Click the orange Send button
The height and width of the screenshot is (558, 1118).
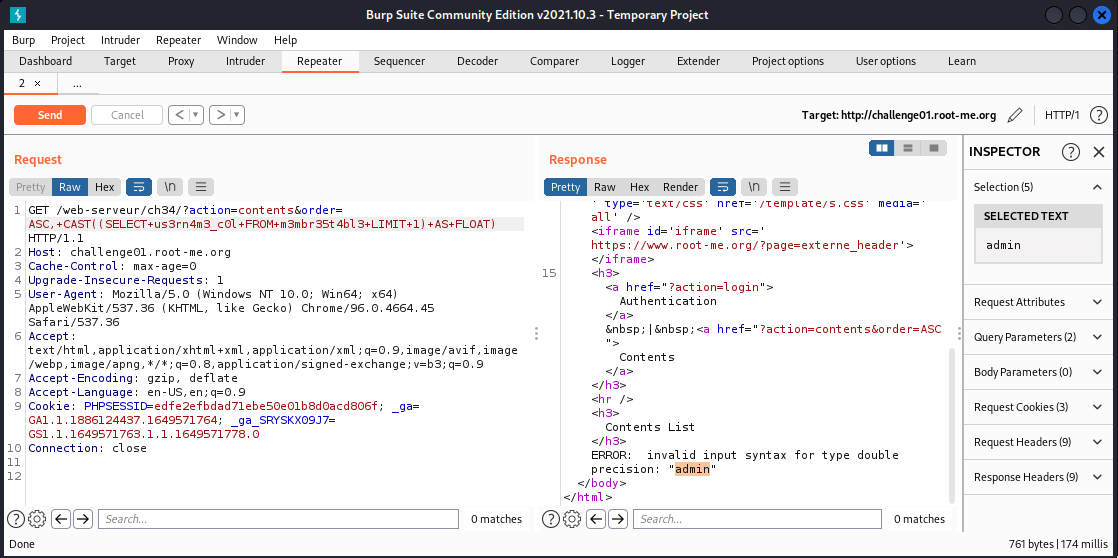pos(50,115)
